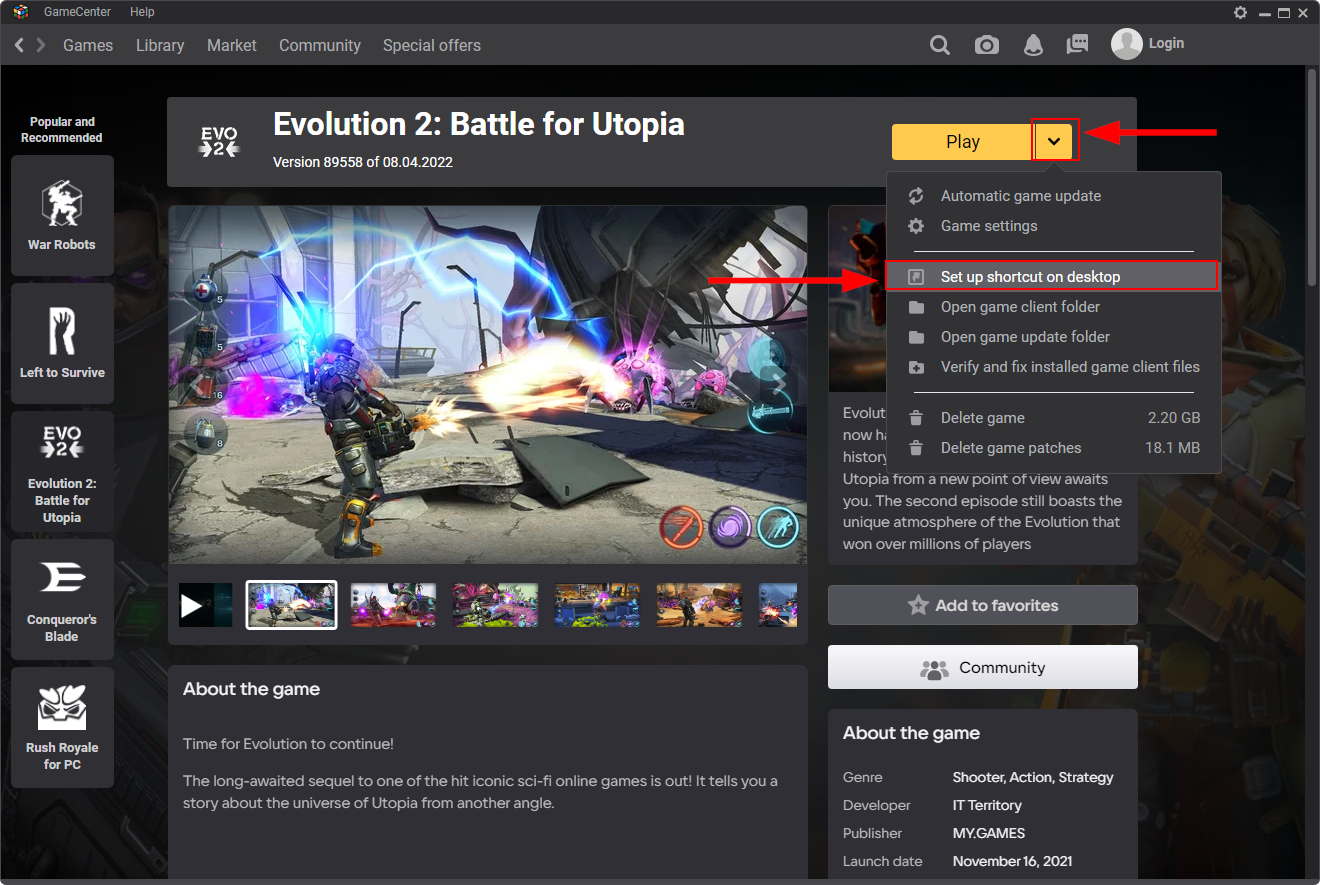Open the chat messages icon
Screen dimensions: 1320x885
pyautogui.click(x=1077, y=45)
